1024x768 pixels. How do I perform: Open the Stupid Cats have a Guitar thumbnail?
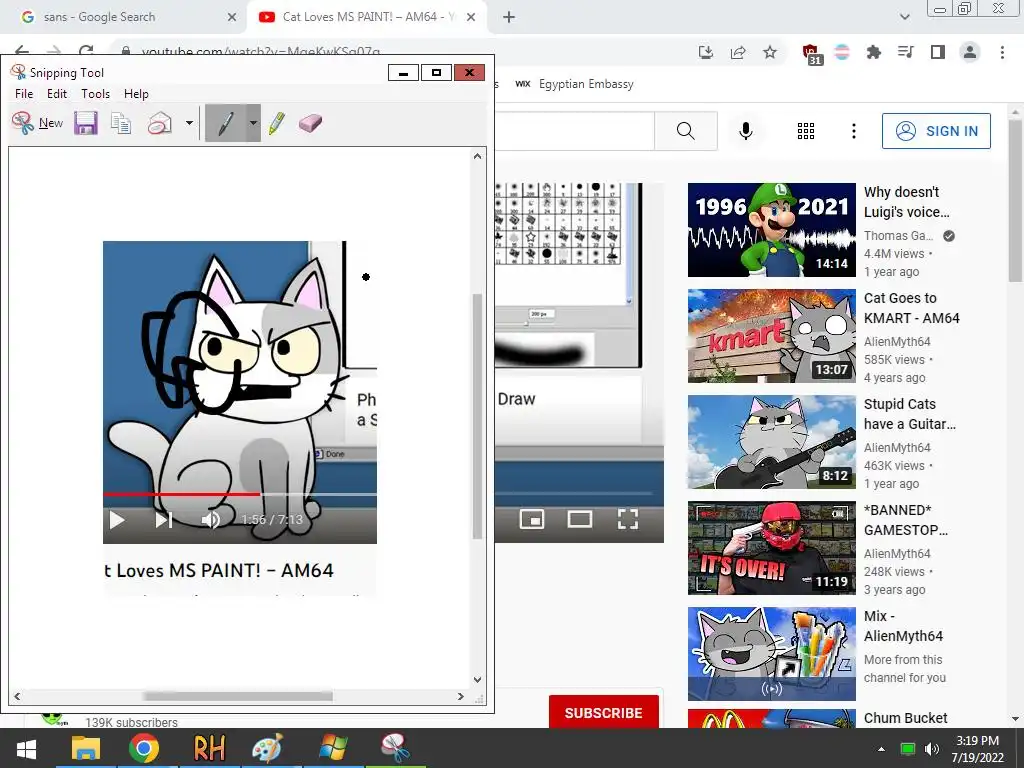coord(771,441)
